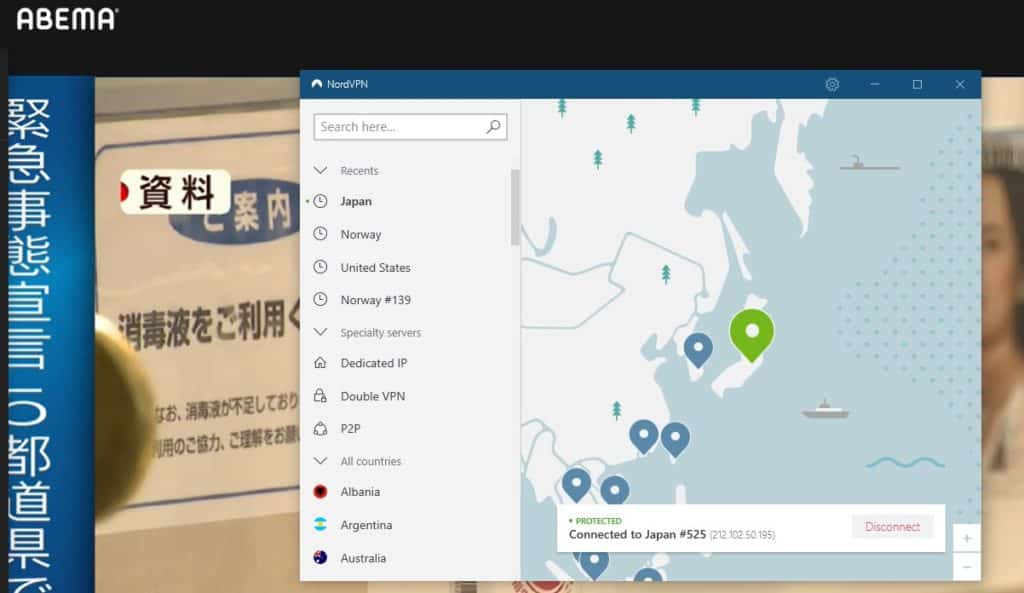Collapse the Recents section

pyautogui.click(x=320, y=170)
